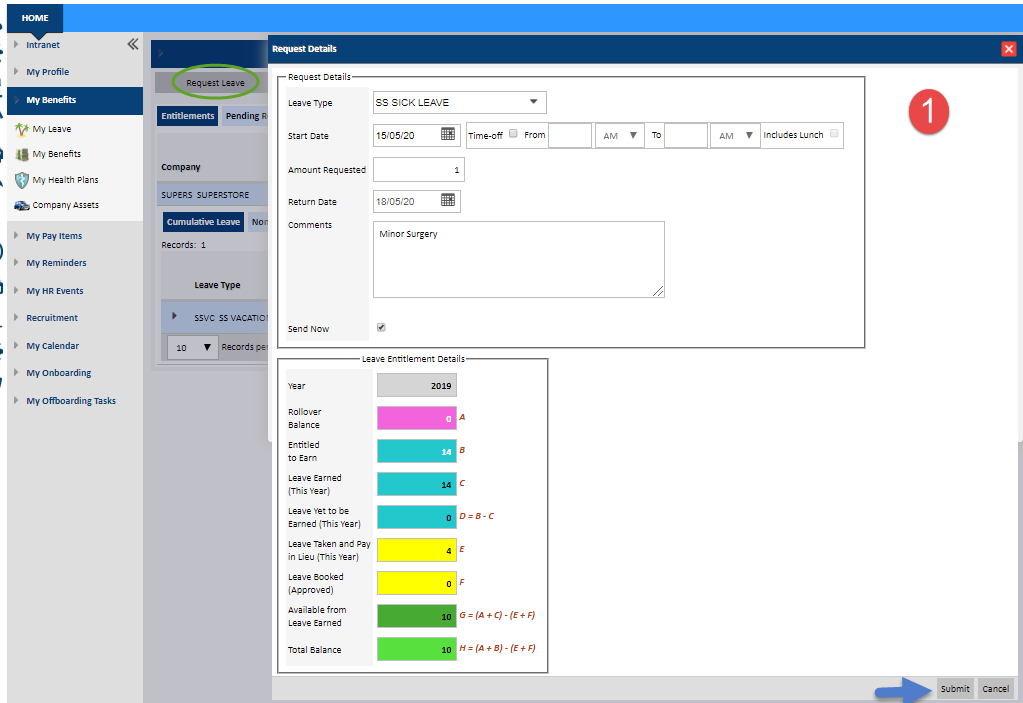Viewport: 1023px width, 703px height.
Task: Open Start Date calendar picker icon
Action: pos(448,134)
